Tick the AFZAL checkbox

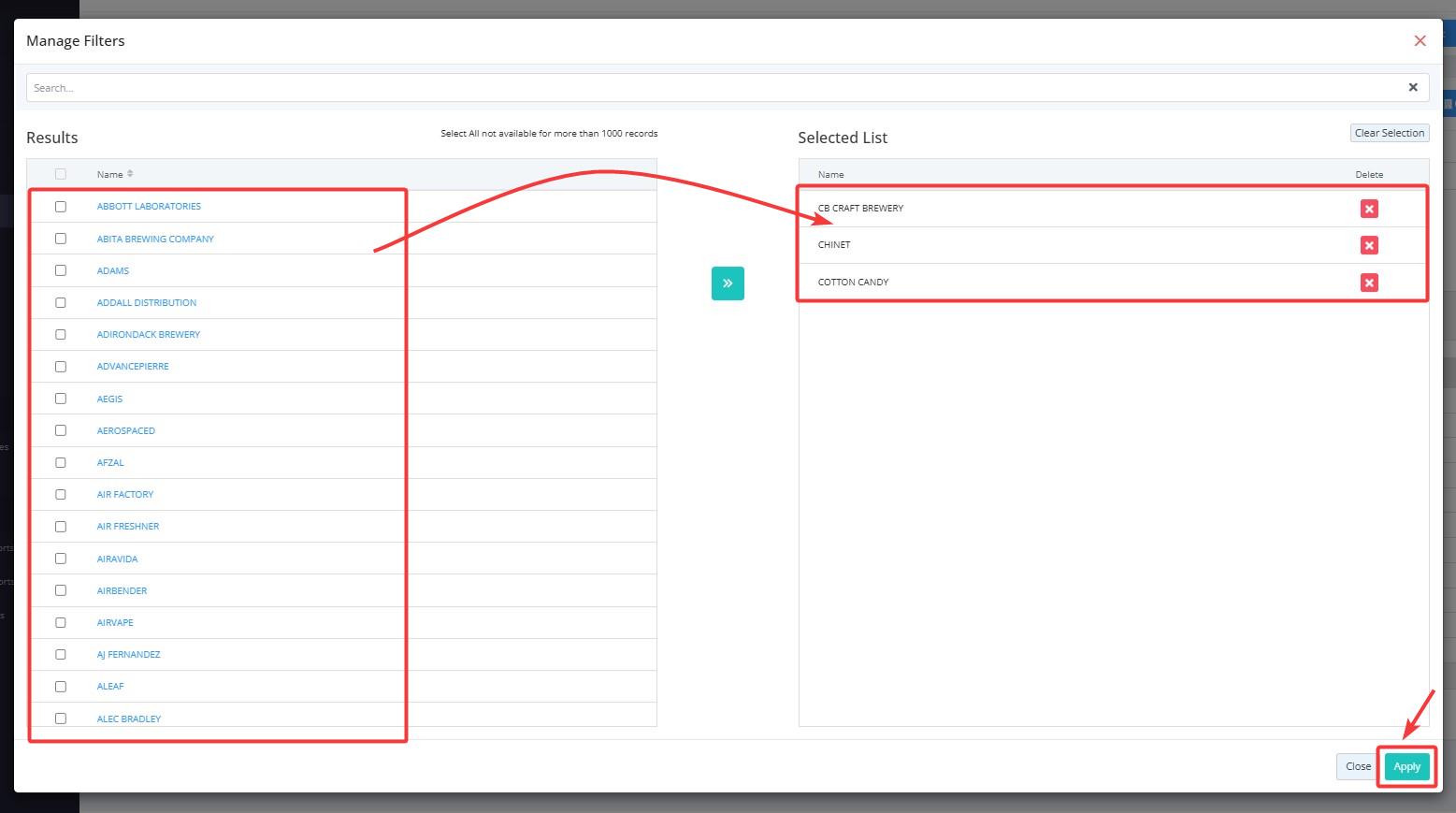click(61, 462)
